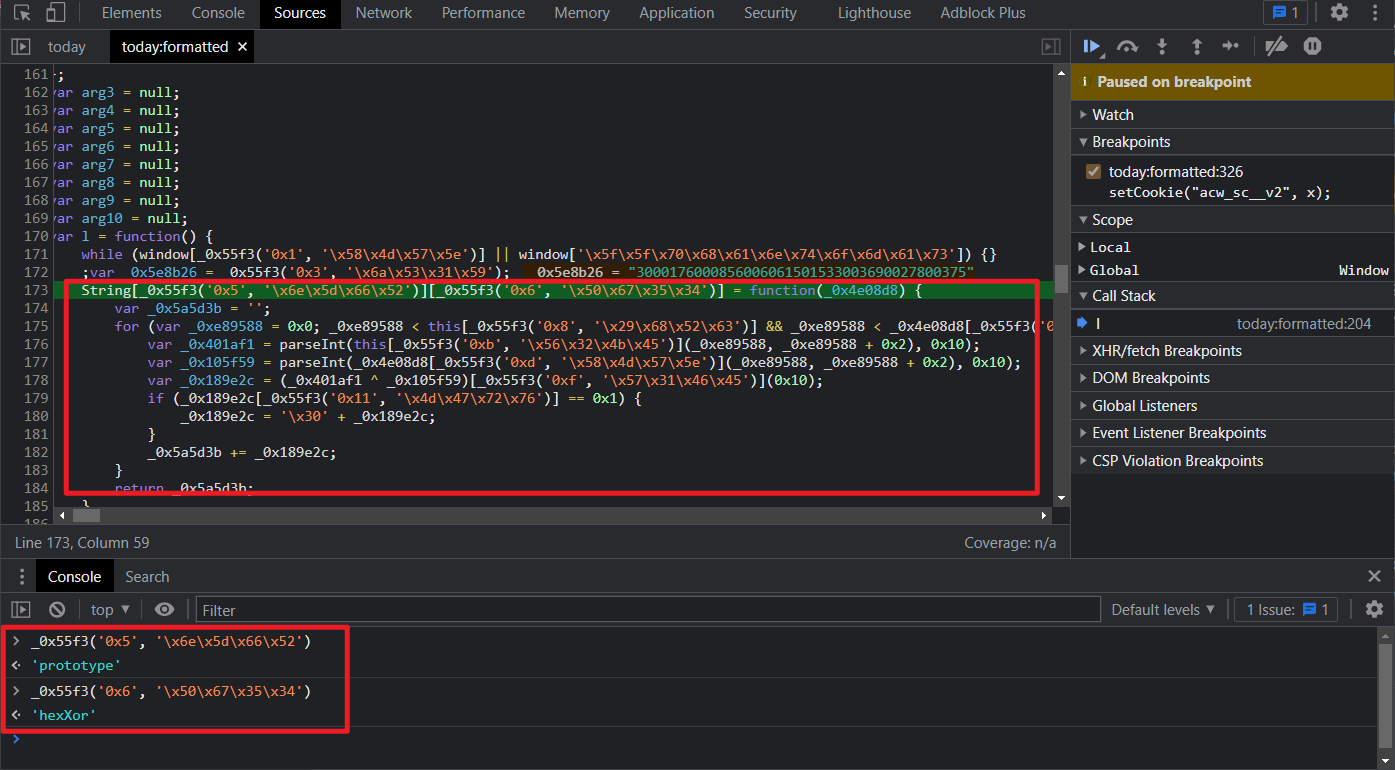
Task: Step over next function call
Action: click(1127, 46)
